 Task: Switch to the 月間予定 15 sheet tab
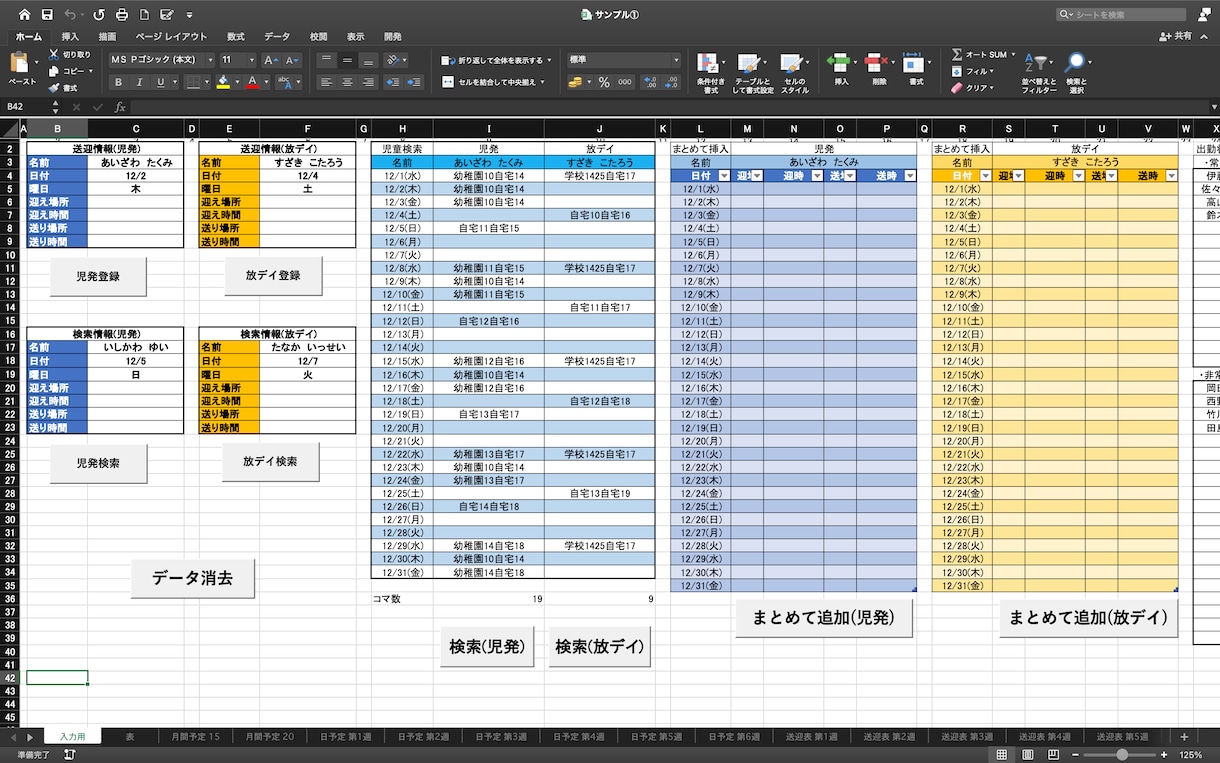(x=194, y=736)
